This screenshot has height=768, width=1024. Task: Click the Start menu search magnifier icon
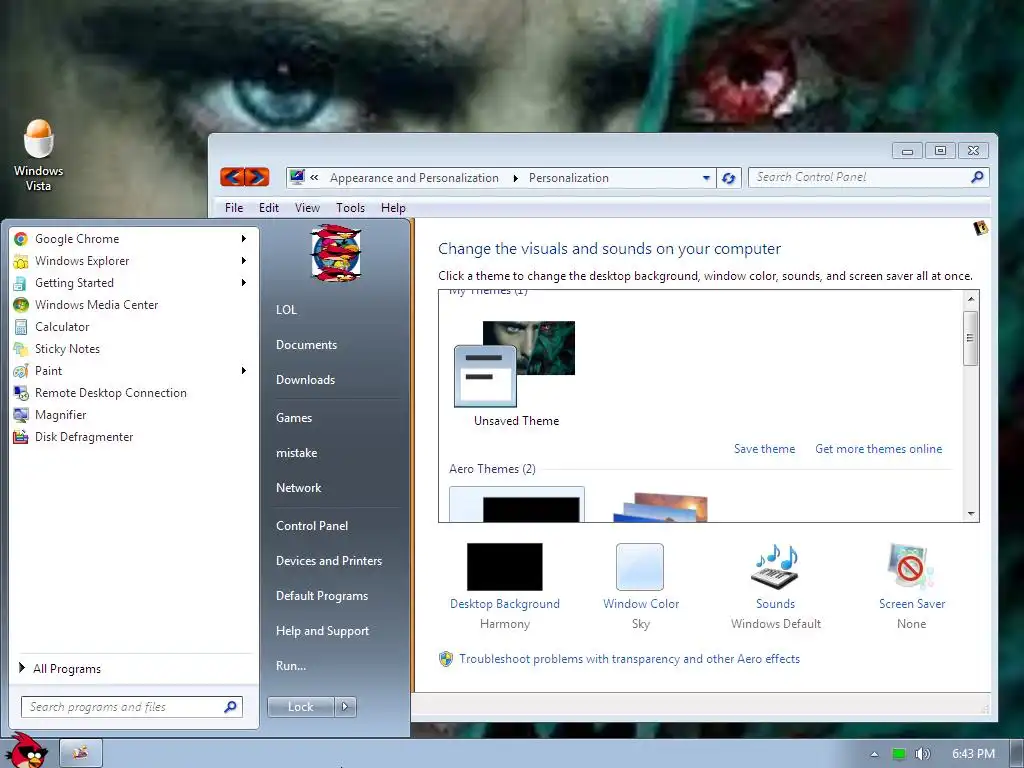230,707
